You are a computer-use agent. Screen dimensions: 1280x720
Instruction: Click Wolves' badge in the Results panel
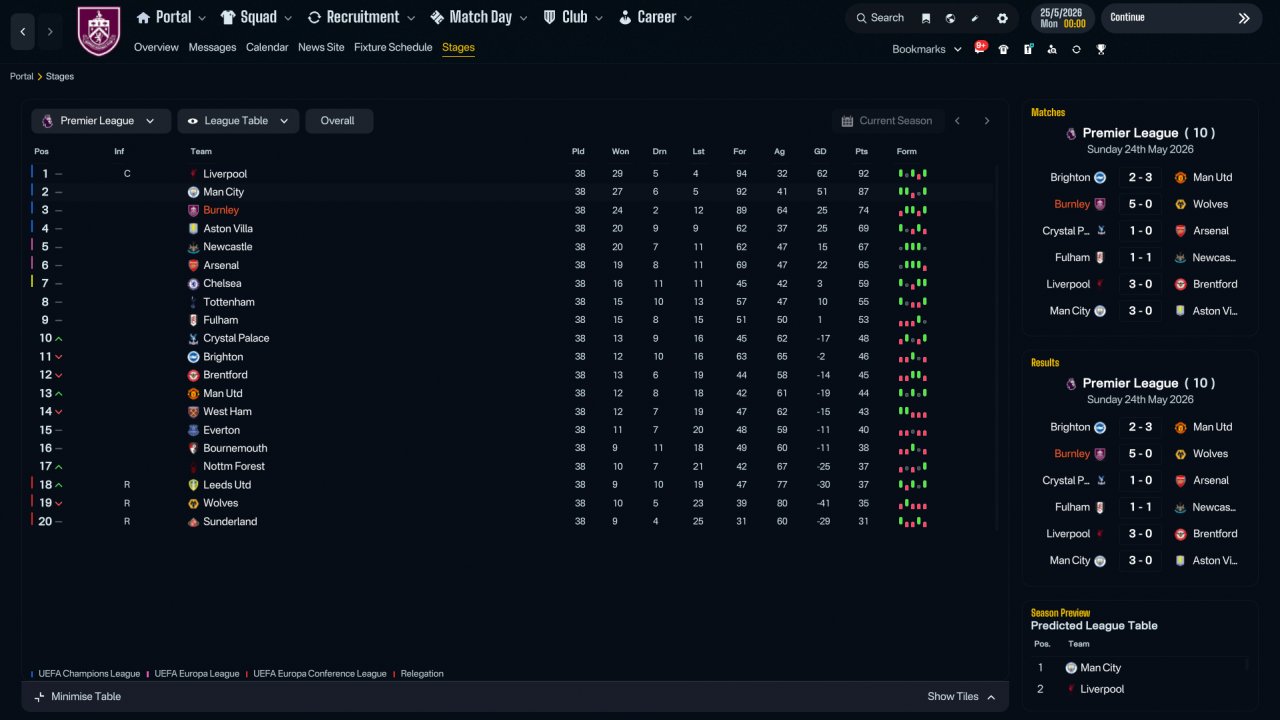pyautogui.click(x=1181, y=454)
